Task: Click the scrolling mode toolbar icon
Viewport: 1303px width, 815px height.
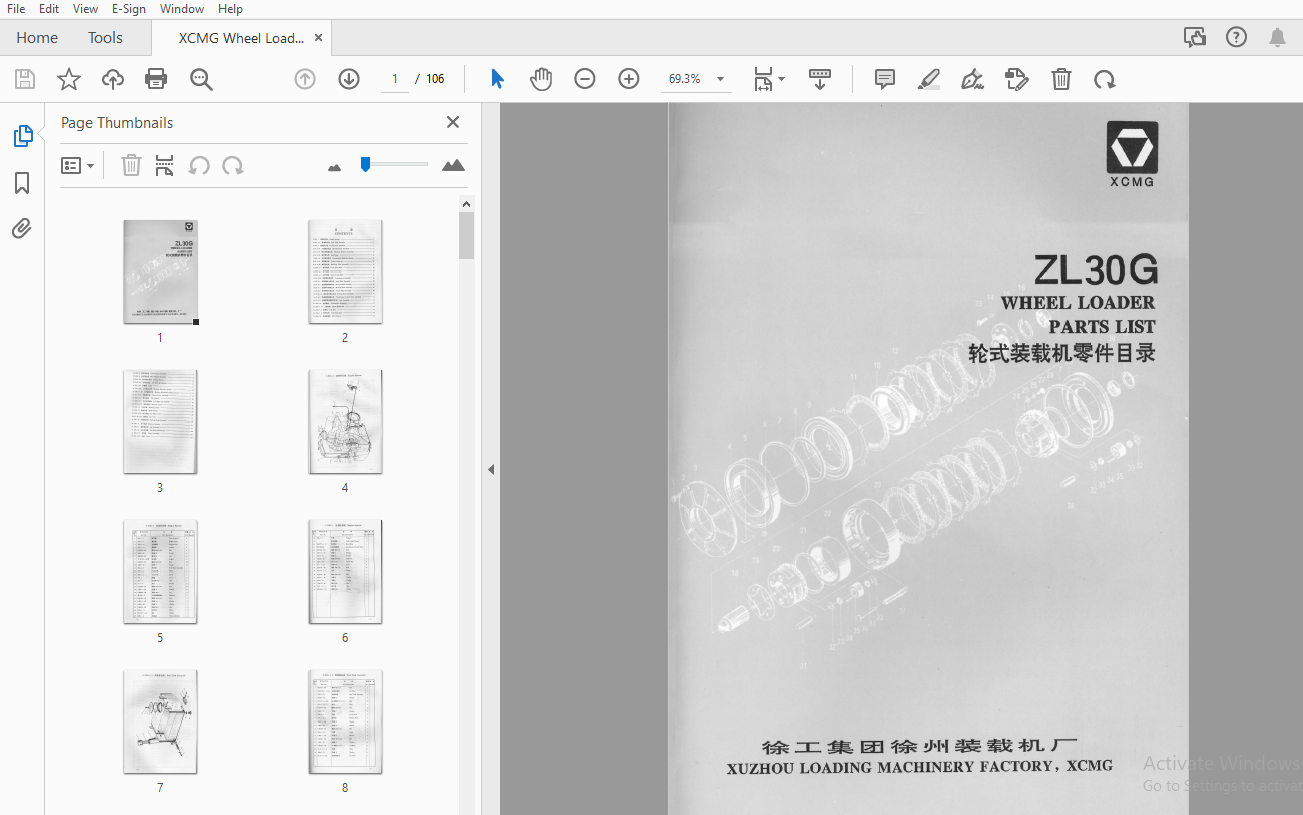Action: 820,79
